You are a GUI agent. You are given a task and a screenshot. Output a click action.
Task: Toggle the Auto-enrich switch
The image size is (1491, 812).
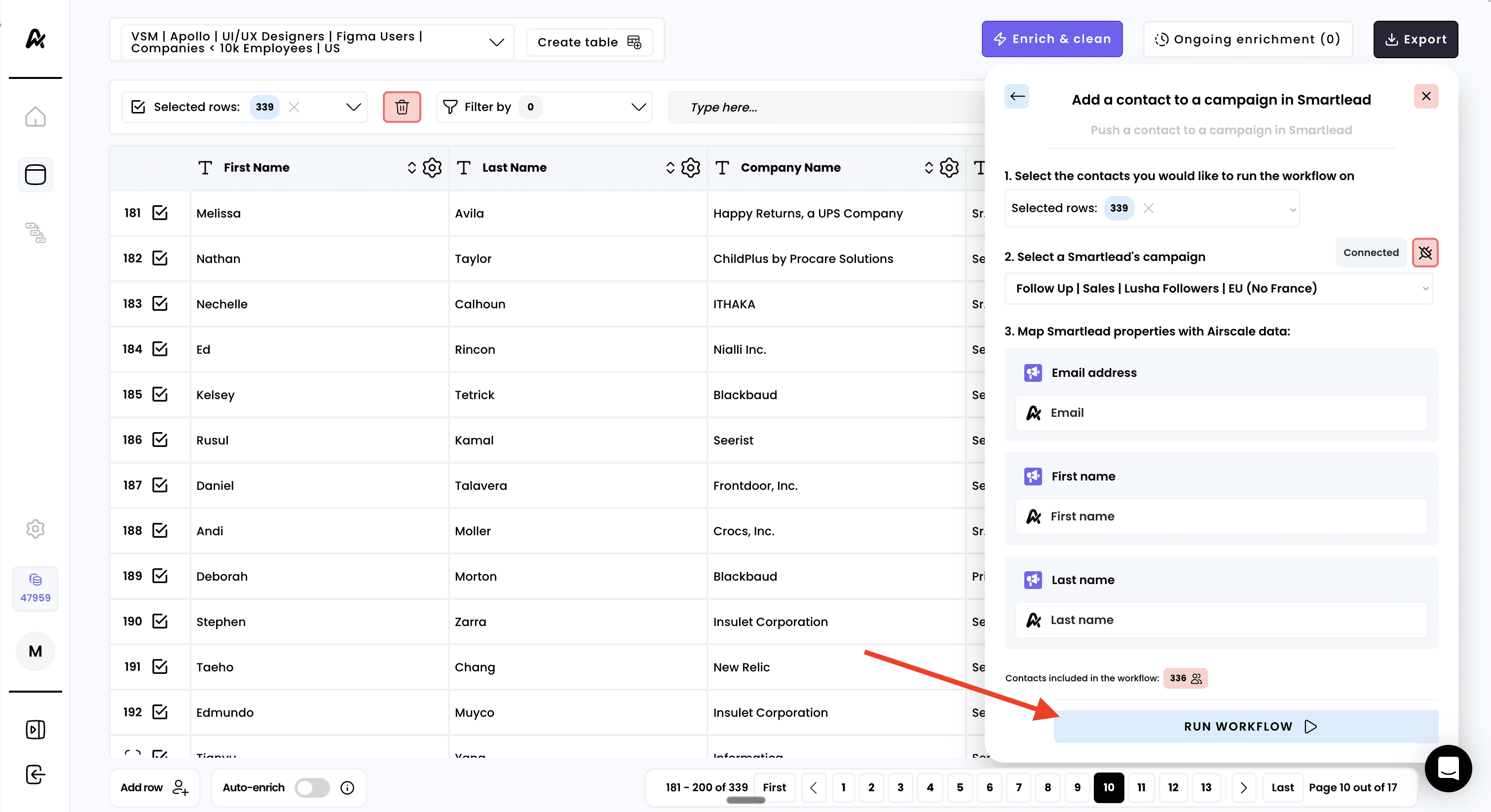[x=312, y=787]
